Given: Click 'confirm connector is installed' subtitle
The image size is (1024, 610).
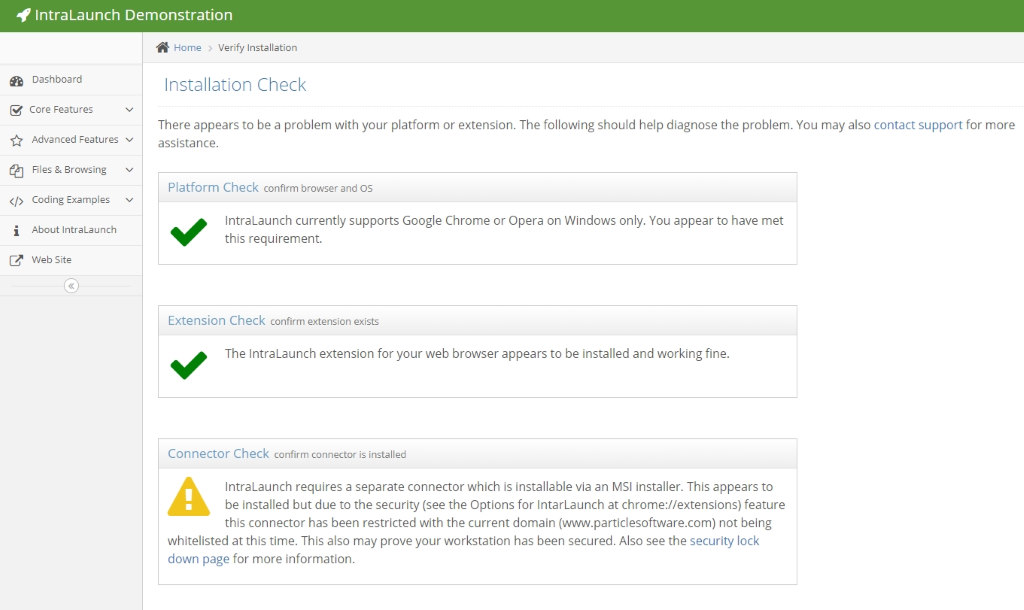Looking at the screenshot, I should [x=340, y=455].
